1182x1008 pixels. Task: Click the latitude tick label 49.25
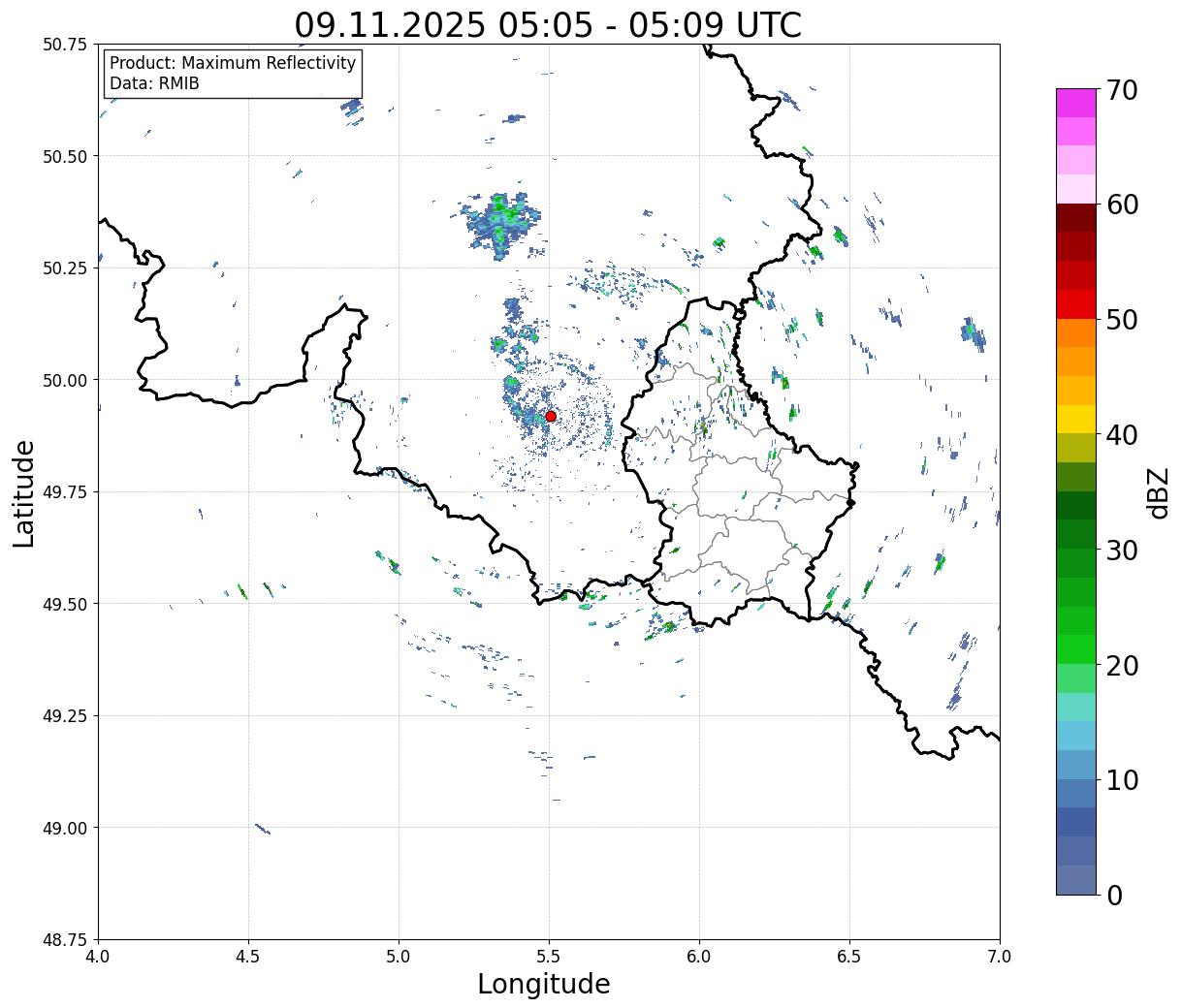[65, 716]
